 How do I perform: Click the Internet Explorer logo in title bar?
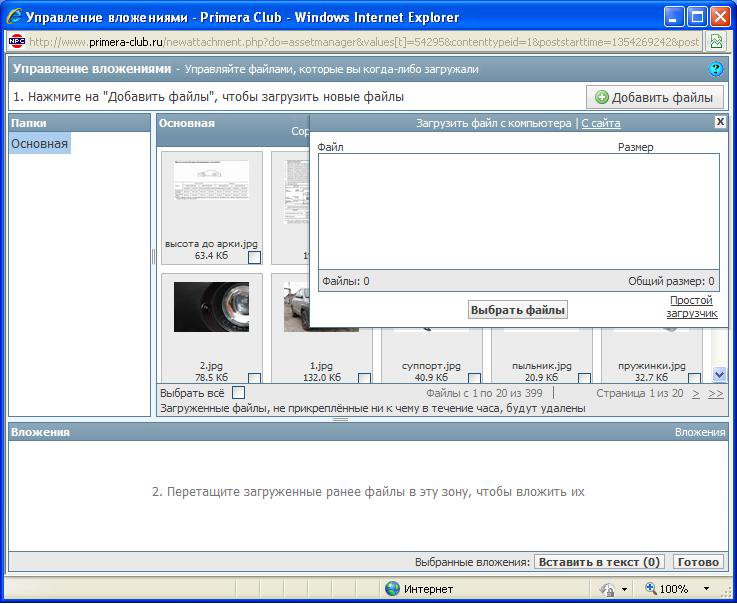(x=14, y=18)
